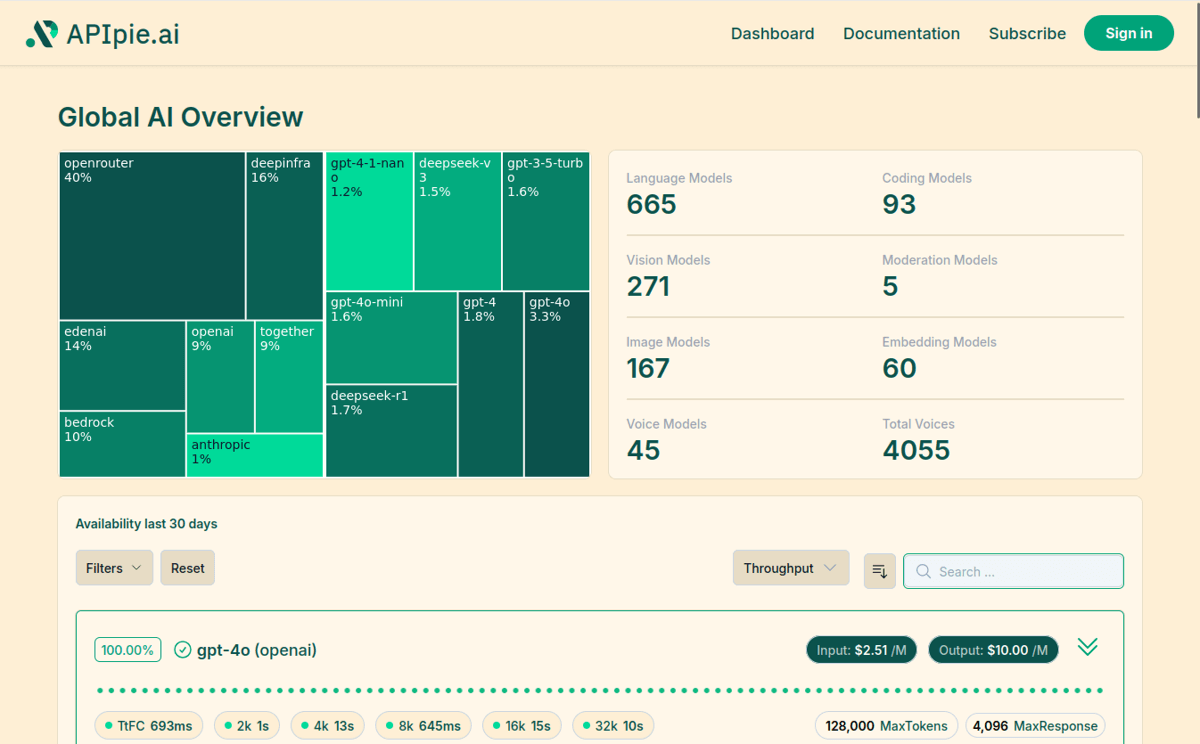The height and width of the screenshot is (744, 1200).
Task: Select the anthropic segment in the treemap
Action: [254, 455]
